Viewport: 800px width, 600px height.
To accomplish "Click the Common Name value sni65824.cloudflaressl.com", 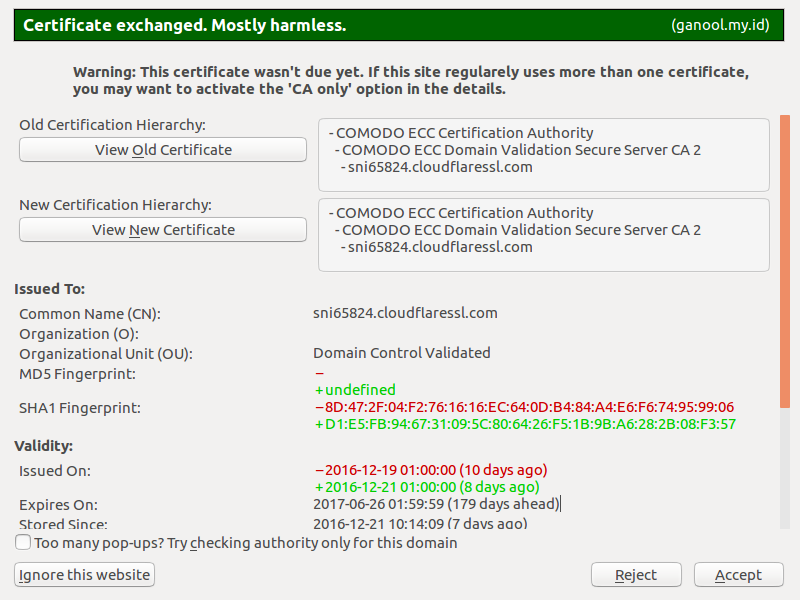I will 405,313.
